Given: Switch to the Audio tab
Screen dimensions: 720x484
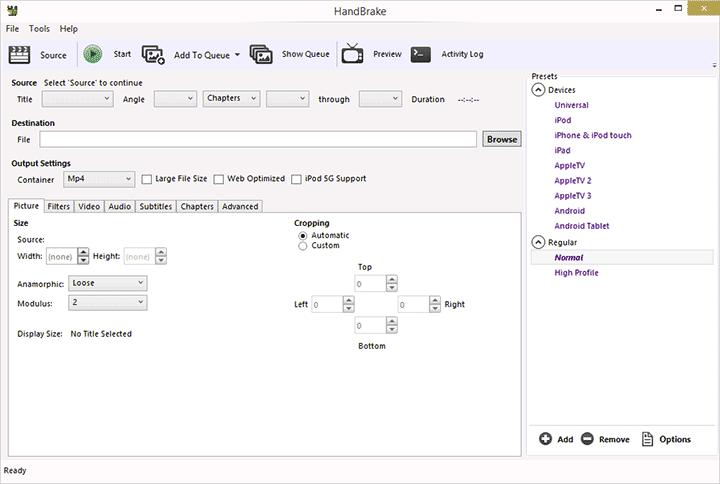Looking at the screenshot, I should [x=120, y=207].
